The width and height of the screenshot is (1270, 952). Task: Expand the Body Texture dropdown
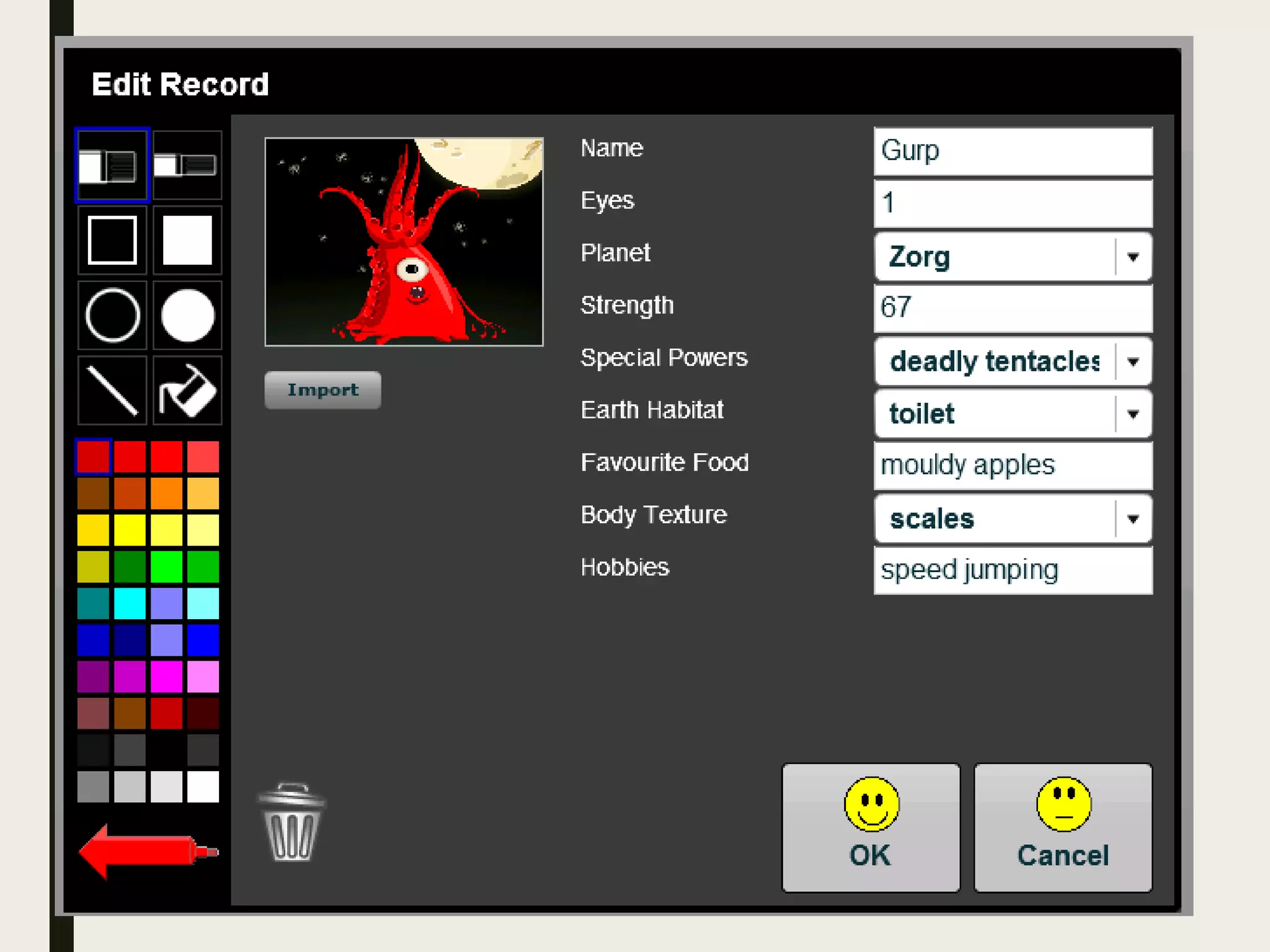(x=1132, y=519)
